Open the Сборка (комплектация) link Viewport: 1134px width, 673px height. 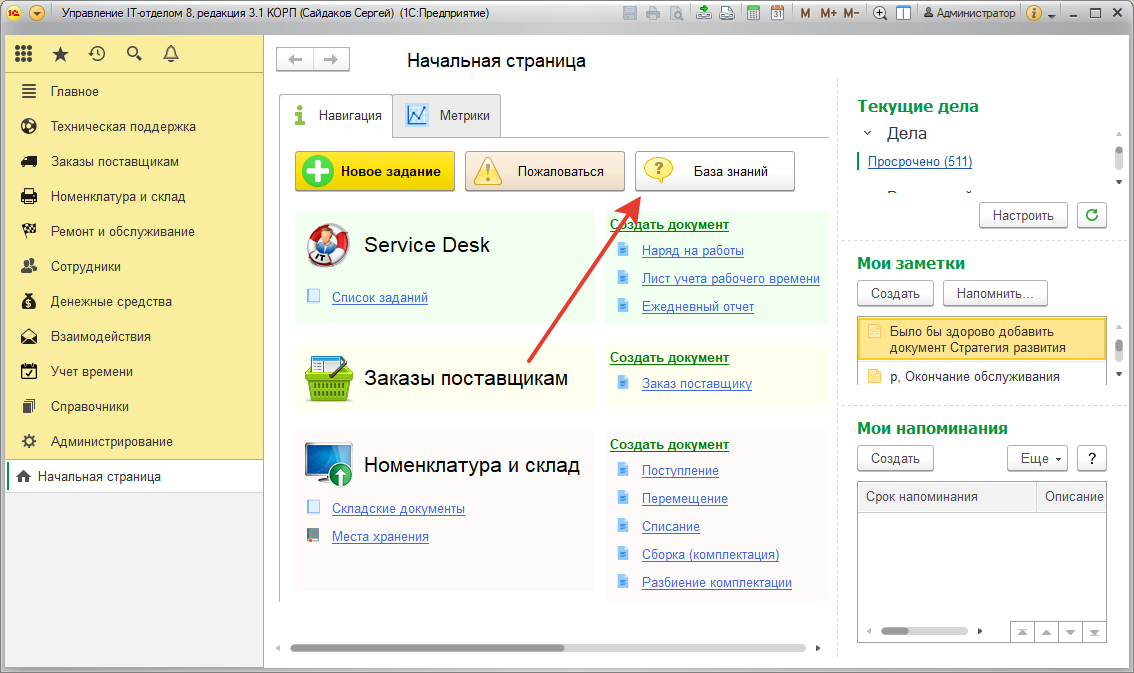coord(711,555)
